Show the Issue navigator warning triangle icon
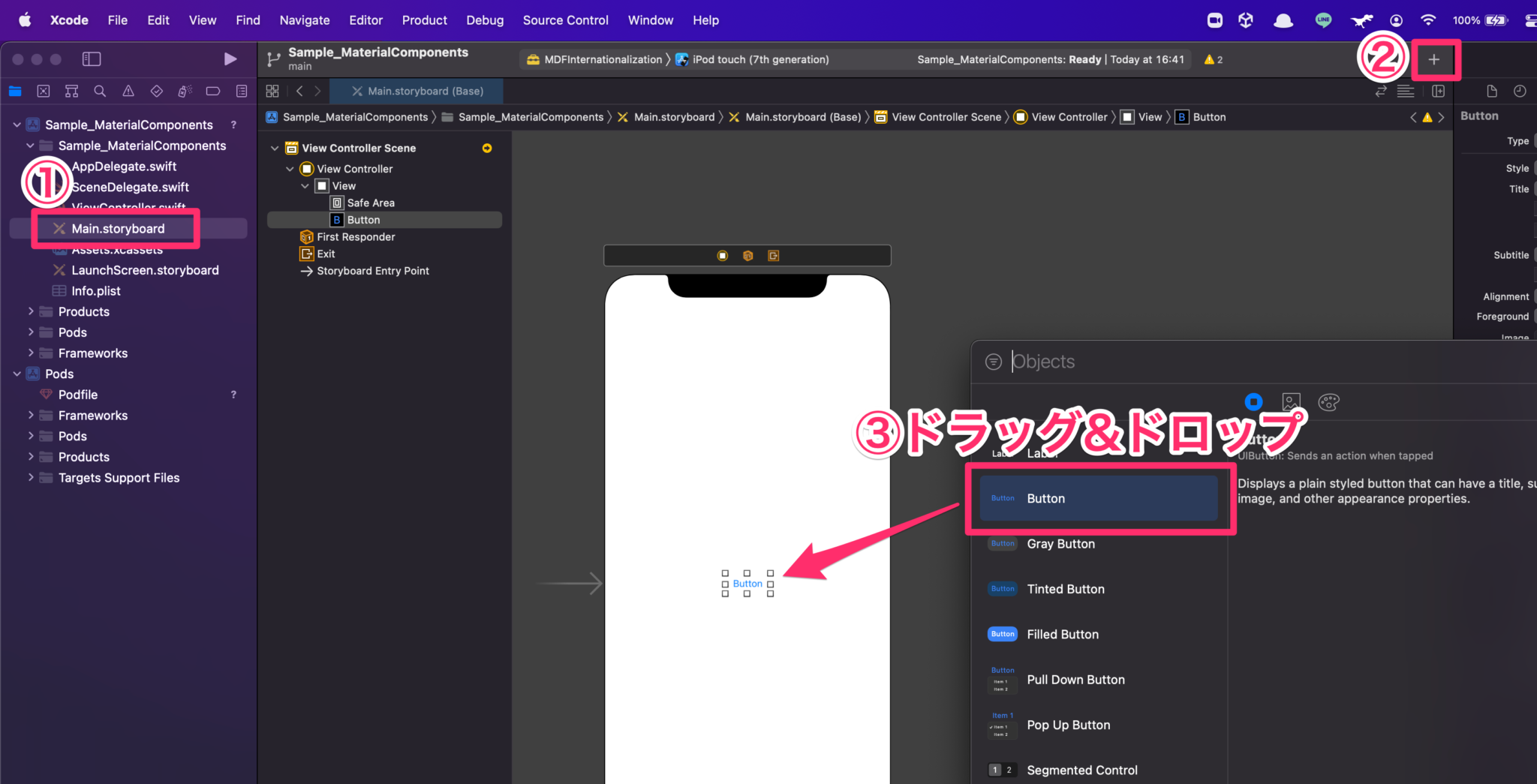The image size is (1537, 784). click(x=128, y=91)
